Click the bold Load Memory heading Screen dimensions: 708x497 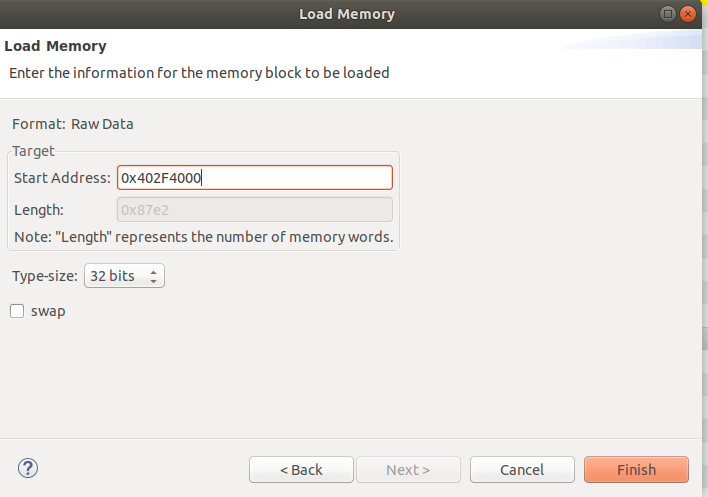coord(56,46)
